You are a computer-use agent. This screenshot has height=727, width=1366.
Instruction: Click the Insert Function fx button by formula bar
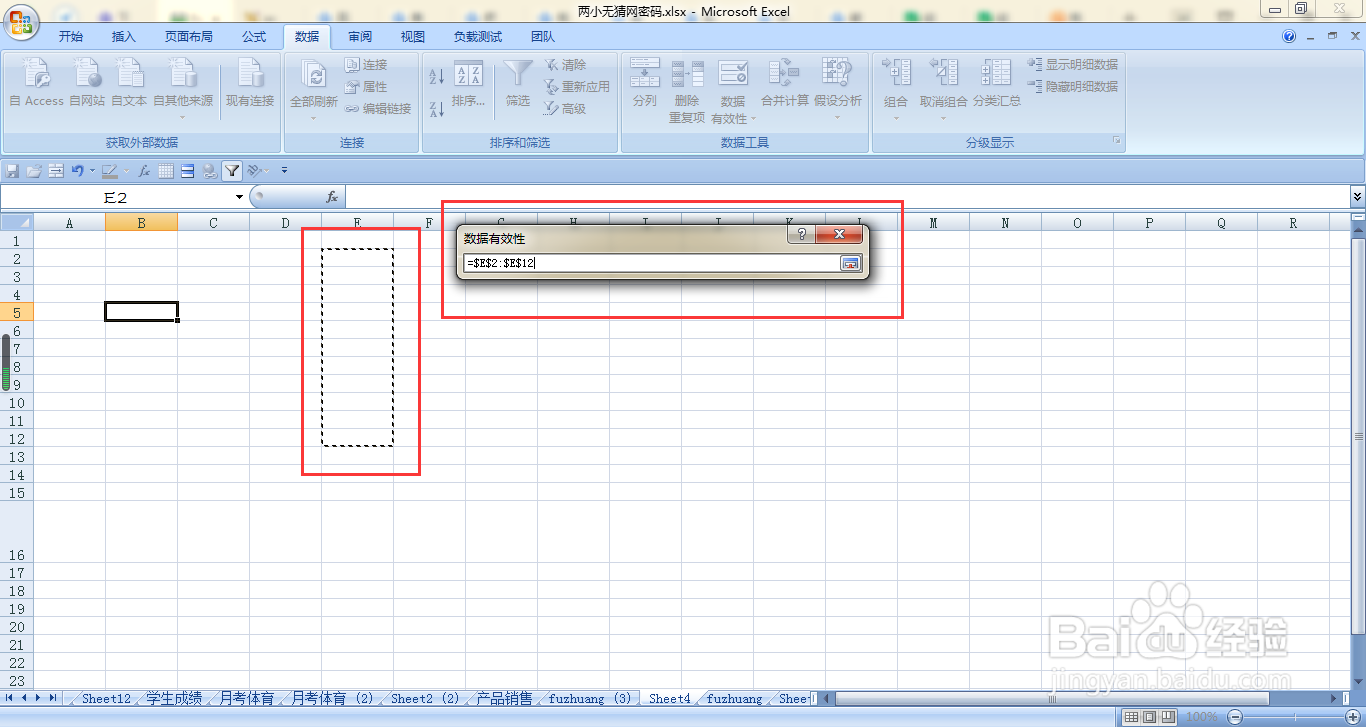coord(332,198)
